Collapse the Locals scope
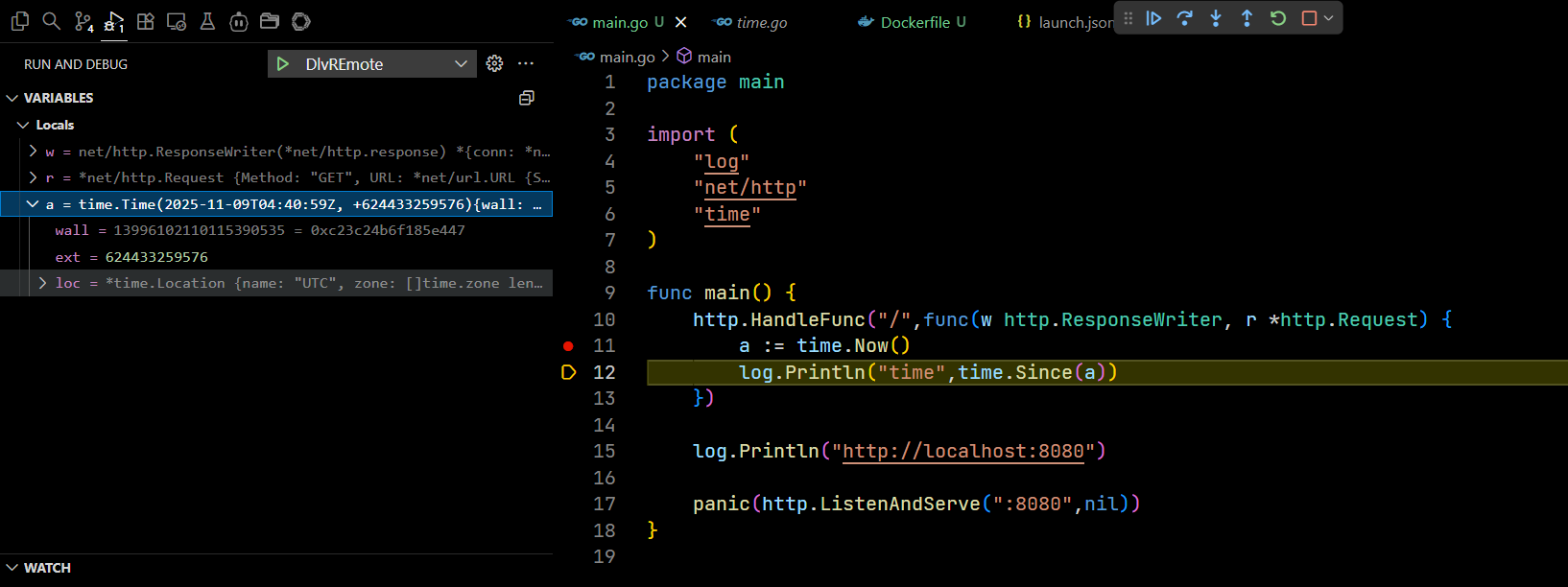The height and width of the screenshot is (587, 1568). click(23, 125)
